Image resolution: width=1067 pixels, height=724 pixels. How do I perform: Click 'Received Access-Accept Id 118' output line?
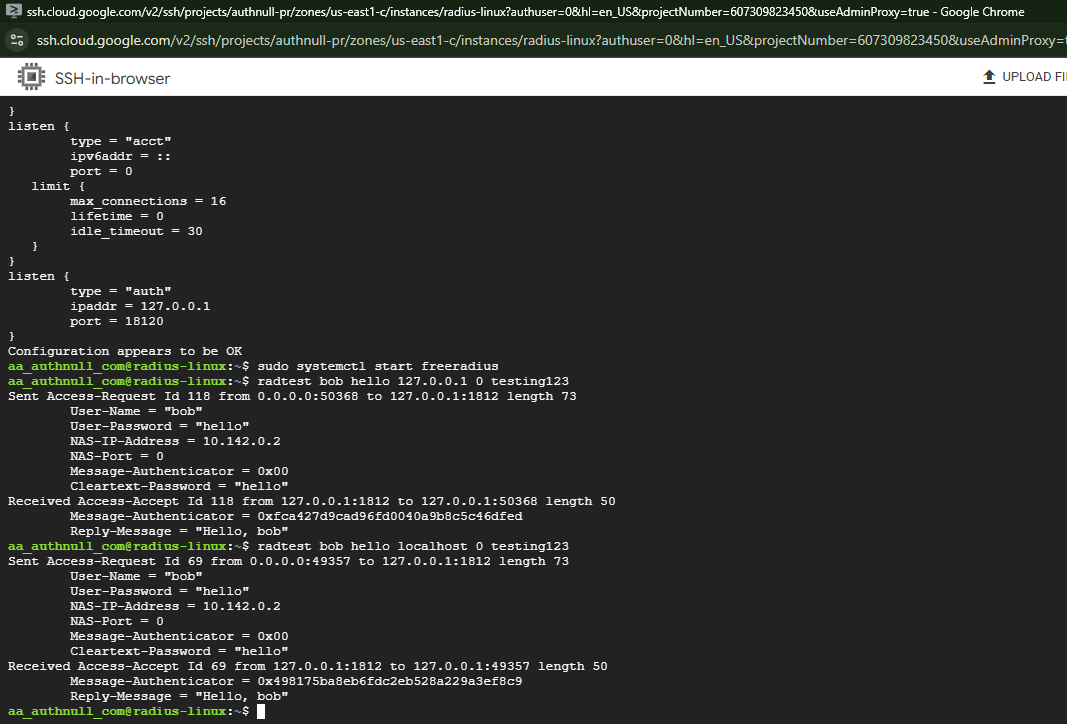pyautogui.click(x=311, y=501)
